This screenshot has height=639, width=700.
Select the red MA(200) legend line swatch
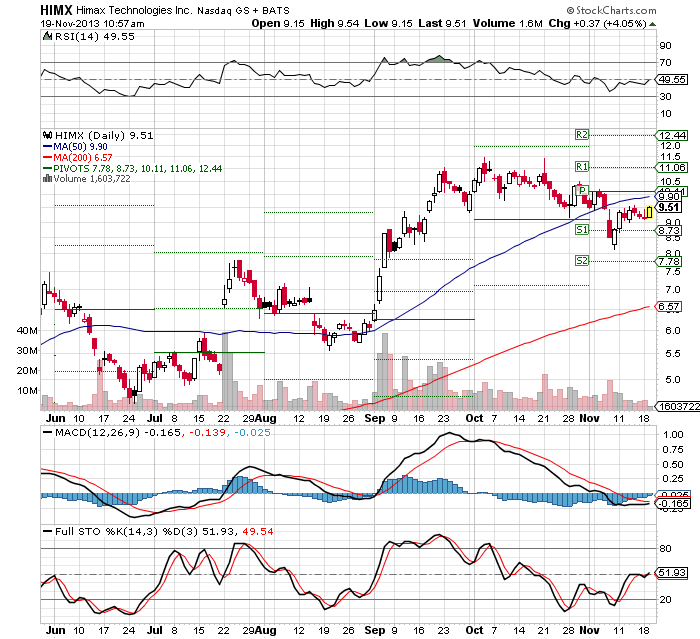48,158
